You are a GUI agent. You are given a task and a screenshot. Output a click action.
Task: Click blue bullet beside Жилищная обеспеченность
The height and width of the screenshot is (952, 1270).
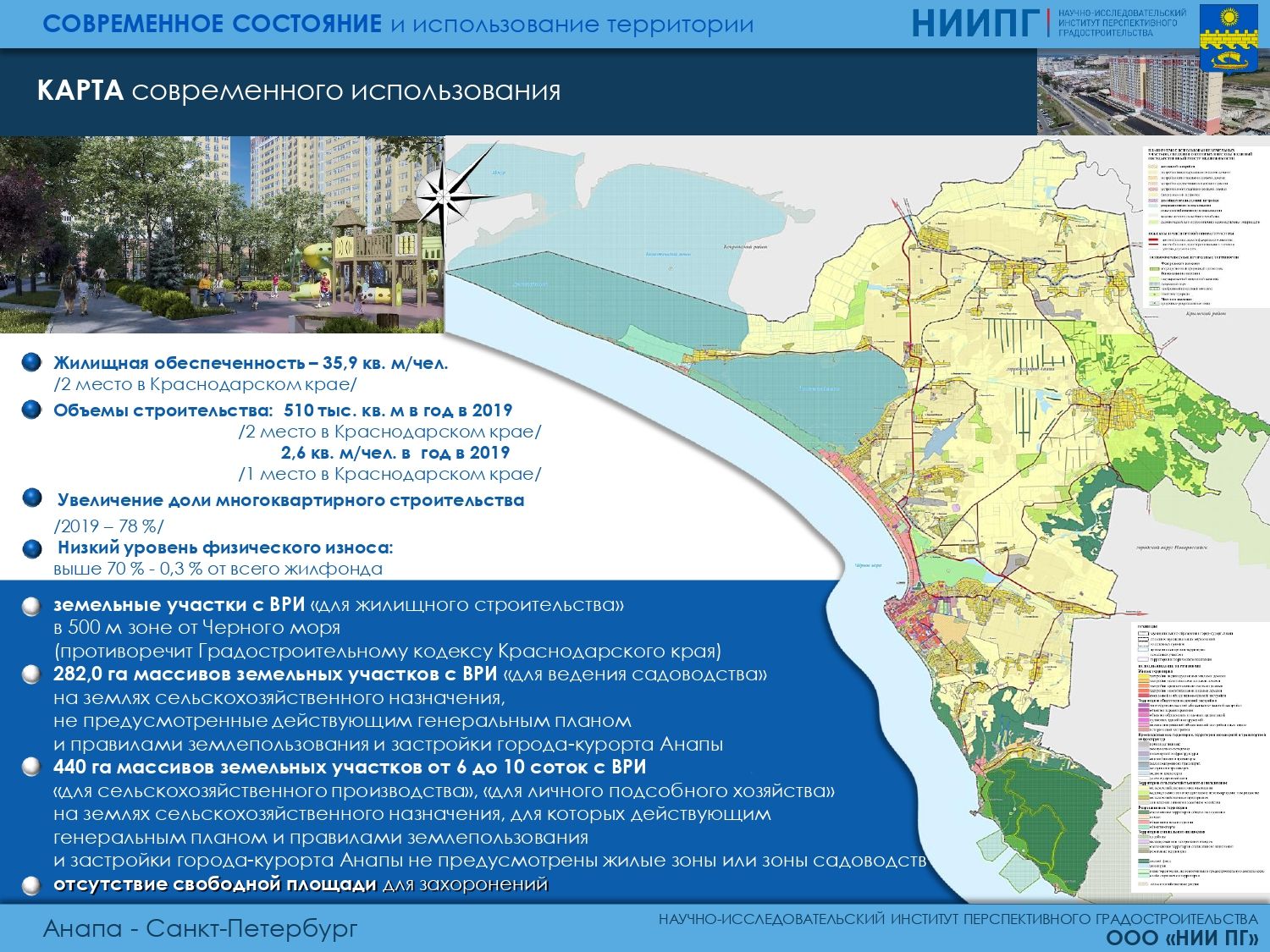pos(32,363)
